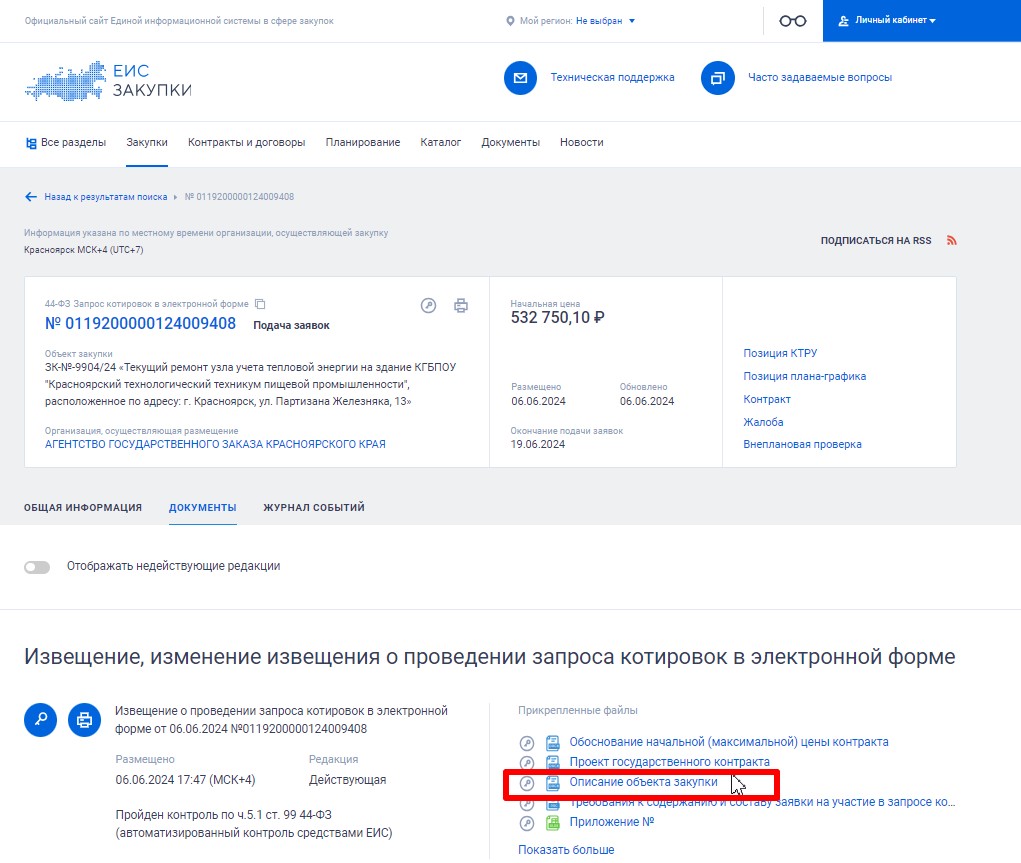Click the blue round signature view button
The height and width of the screenshot is (863, 1021).
pyautogui.click(x=40, y=720)
